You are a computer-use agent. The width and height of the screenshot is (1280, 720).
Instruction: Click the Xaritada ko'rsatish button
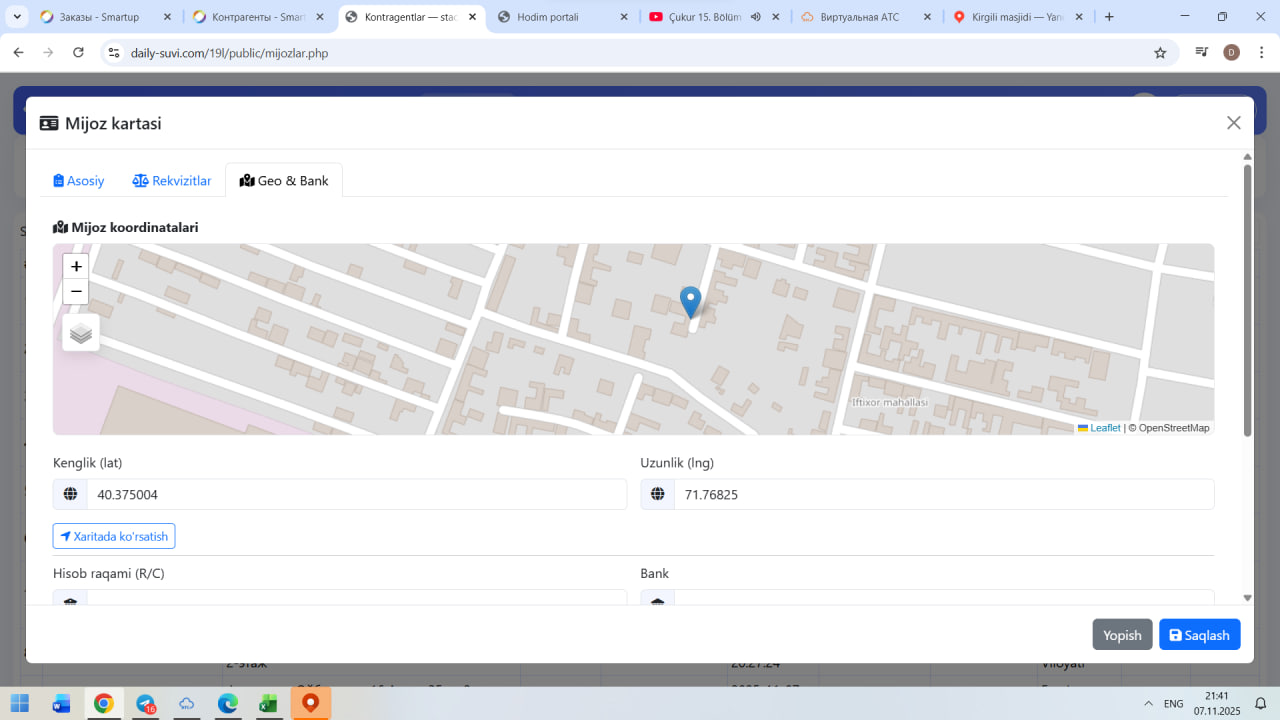[114, 536]
